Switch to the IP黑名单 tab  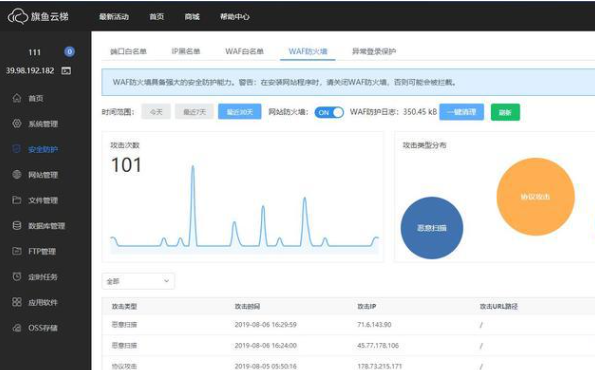pyautogui.click(x=186, y=51)
